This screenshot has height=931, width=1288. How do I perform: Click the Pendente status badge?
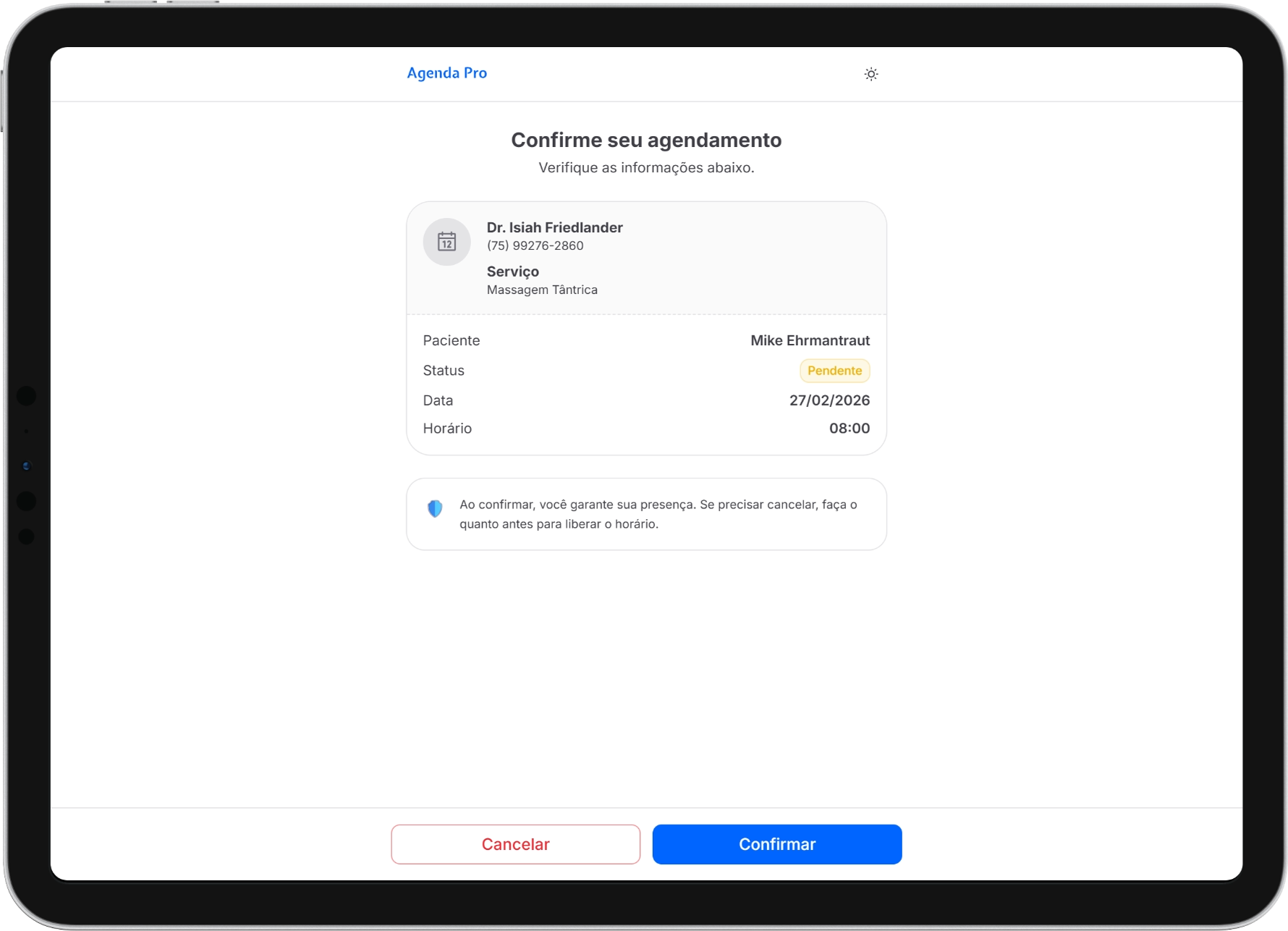click(834, 371)
